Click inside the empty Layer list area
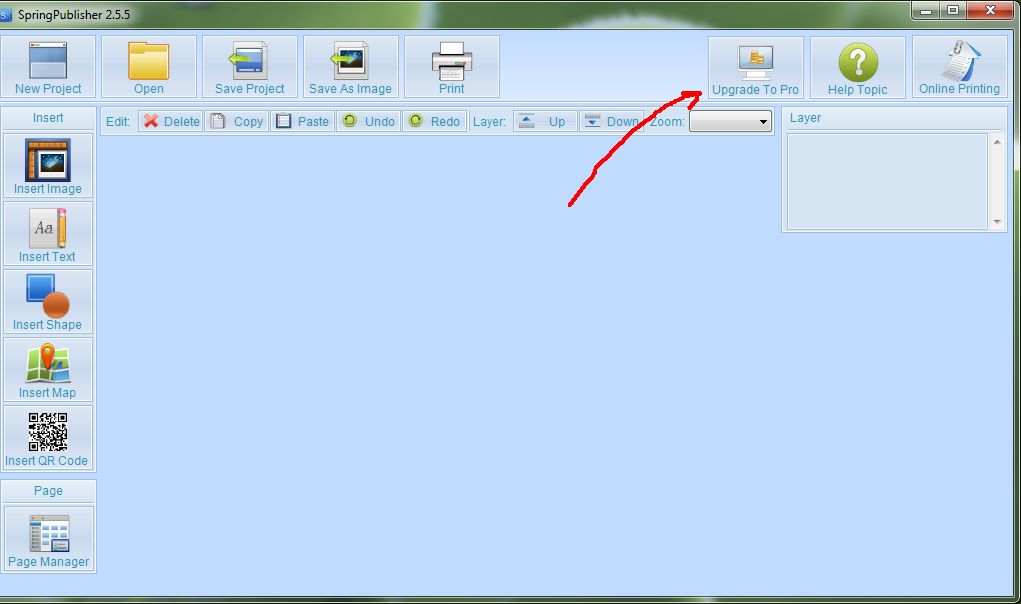This screenshot has width=1021, height=604. (887, 181)
